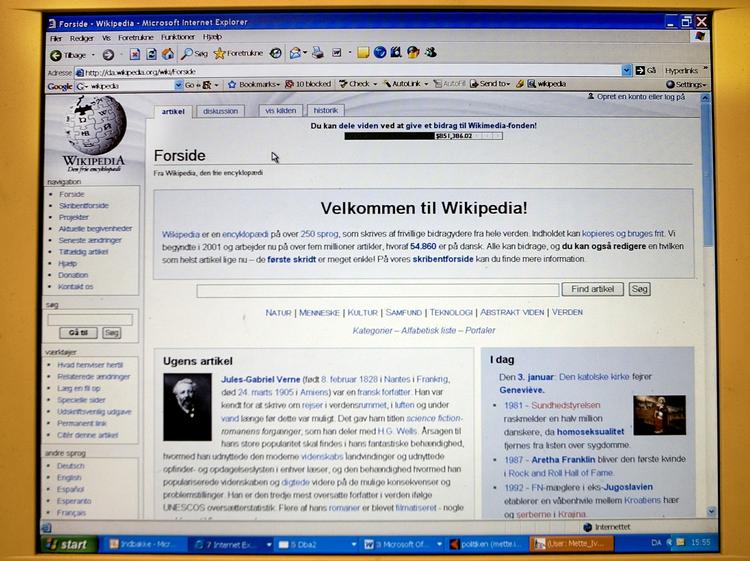Print the page with the printer icon
Viewport: 750px width, 561px height.
(318, 53)
